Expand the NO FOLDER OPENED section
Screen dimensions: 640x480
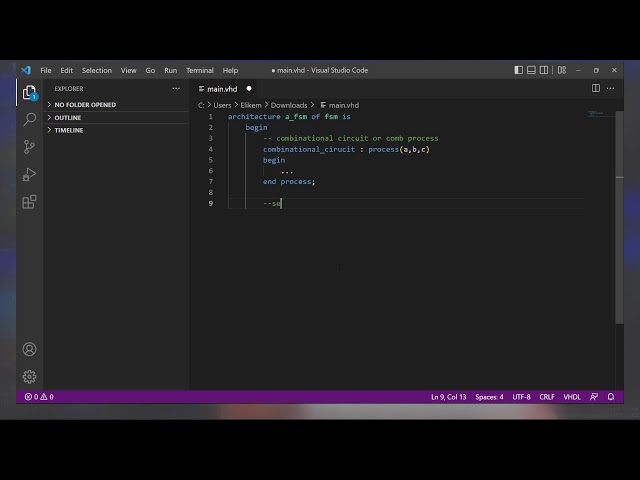[x=116, y=105]
